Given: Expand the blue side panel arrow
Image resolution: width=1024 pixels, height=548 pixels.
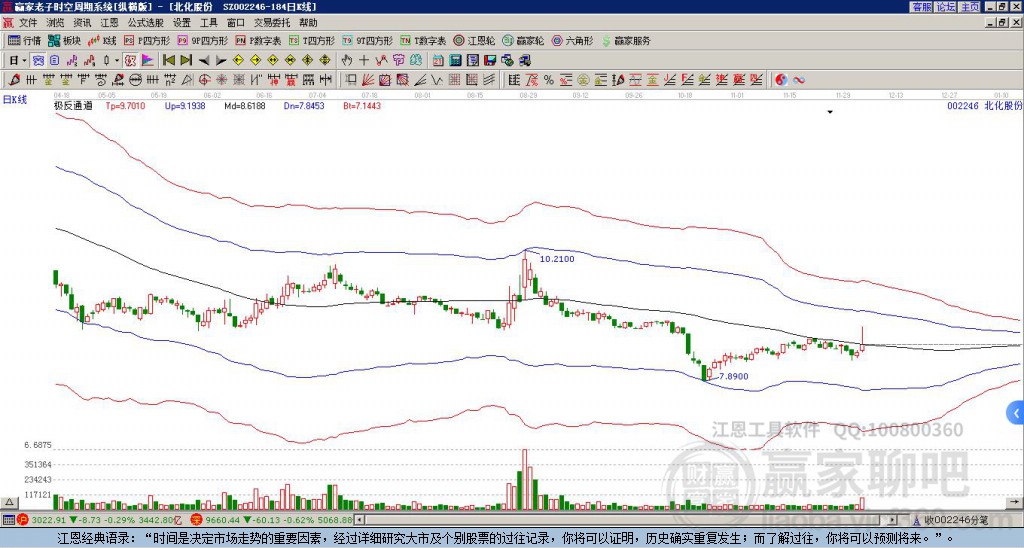Looking at the screenshot, I should (x=1016, y=413).
